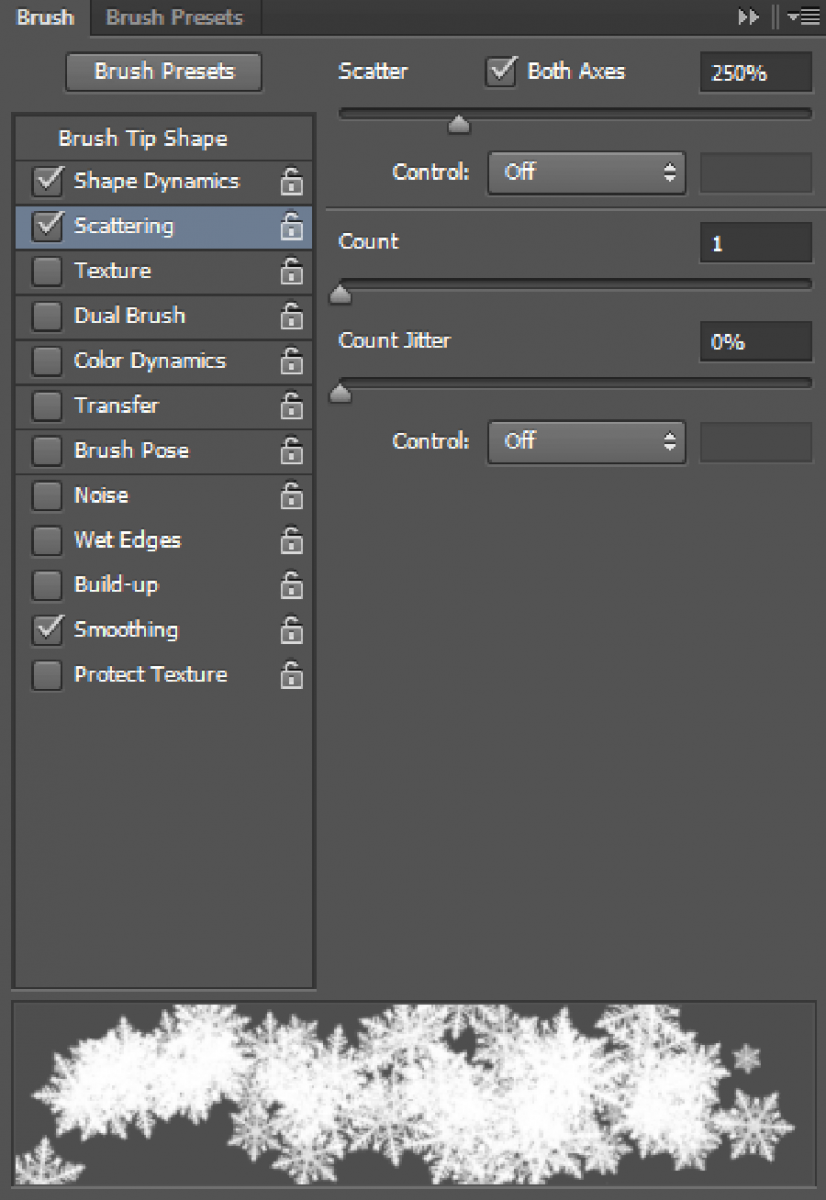Toggle the lock icon beside Texture
The image size is (826, 1200).
tap(291, 271)
